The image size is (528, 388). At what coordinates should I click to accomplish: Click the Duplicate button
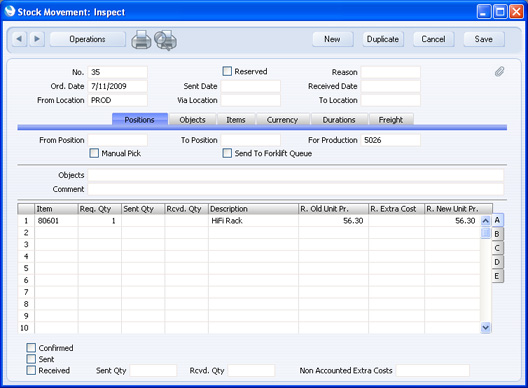[383, 39]
